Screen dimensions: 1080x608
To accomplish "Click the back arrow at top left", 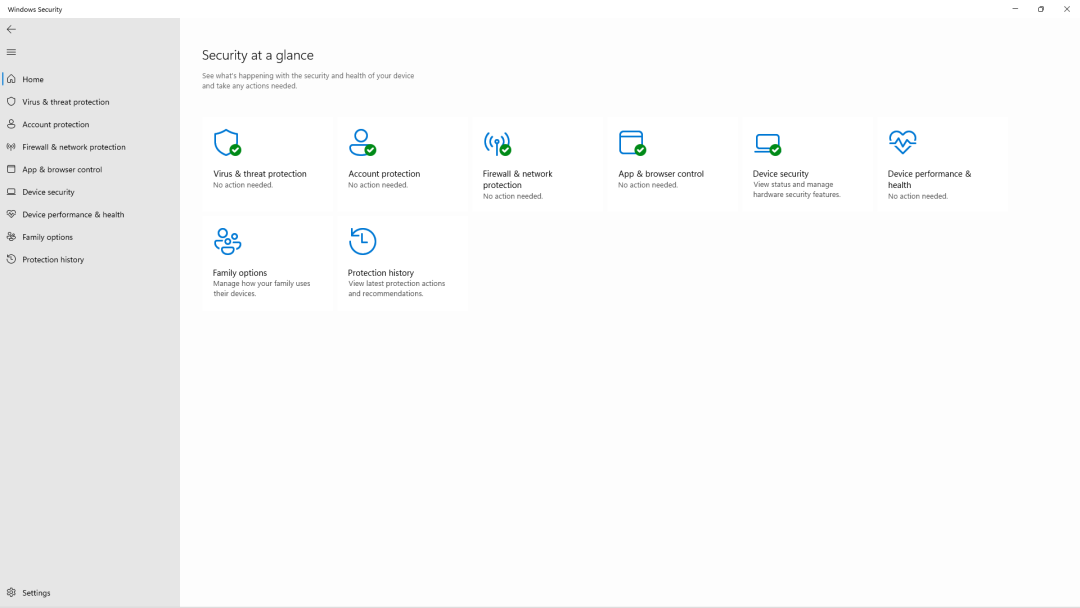I will pos(11,29).
